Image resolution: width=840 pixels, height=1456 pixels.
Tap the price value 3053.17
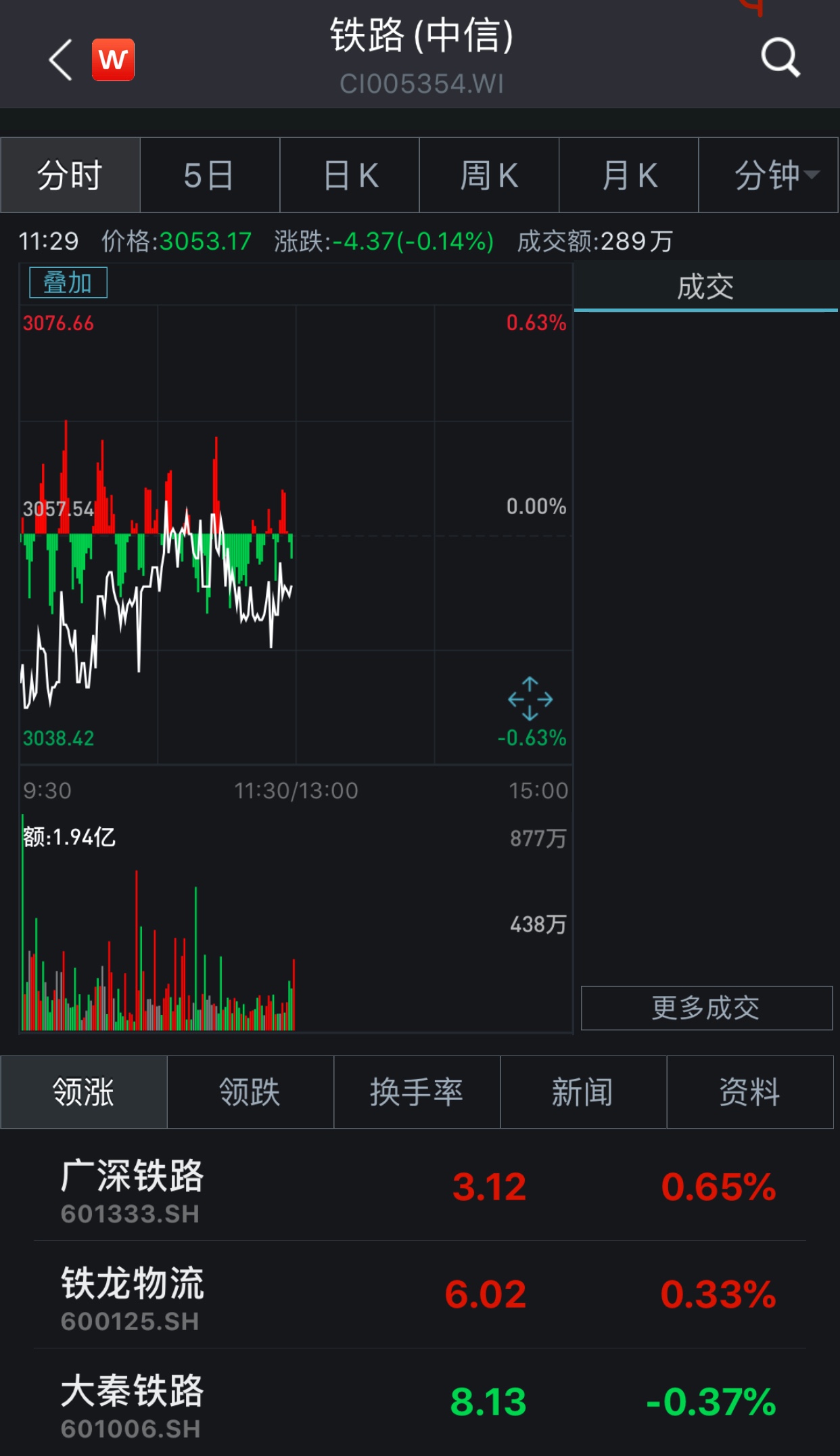(206, 241)
